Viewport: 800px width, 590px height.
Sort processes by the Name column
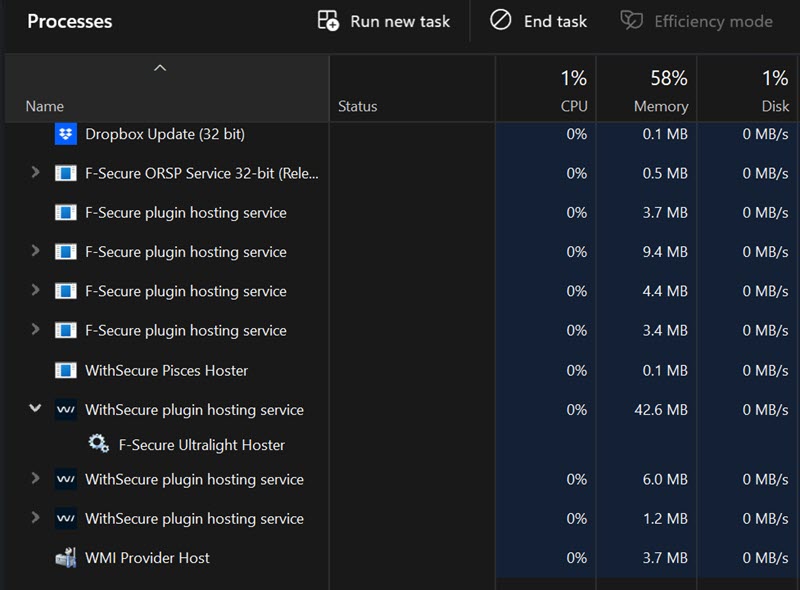pos(45,106)
